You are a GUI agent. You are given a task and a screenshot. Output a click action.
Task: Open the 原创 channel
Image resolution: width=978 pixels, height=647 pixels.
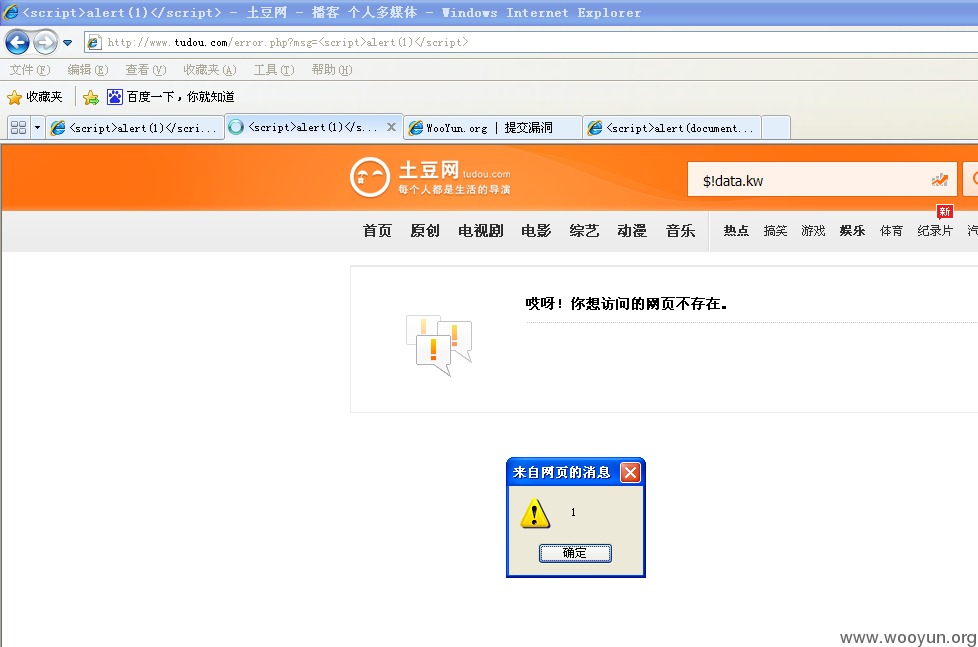(425, 231)
